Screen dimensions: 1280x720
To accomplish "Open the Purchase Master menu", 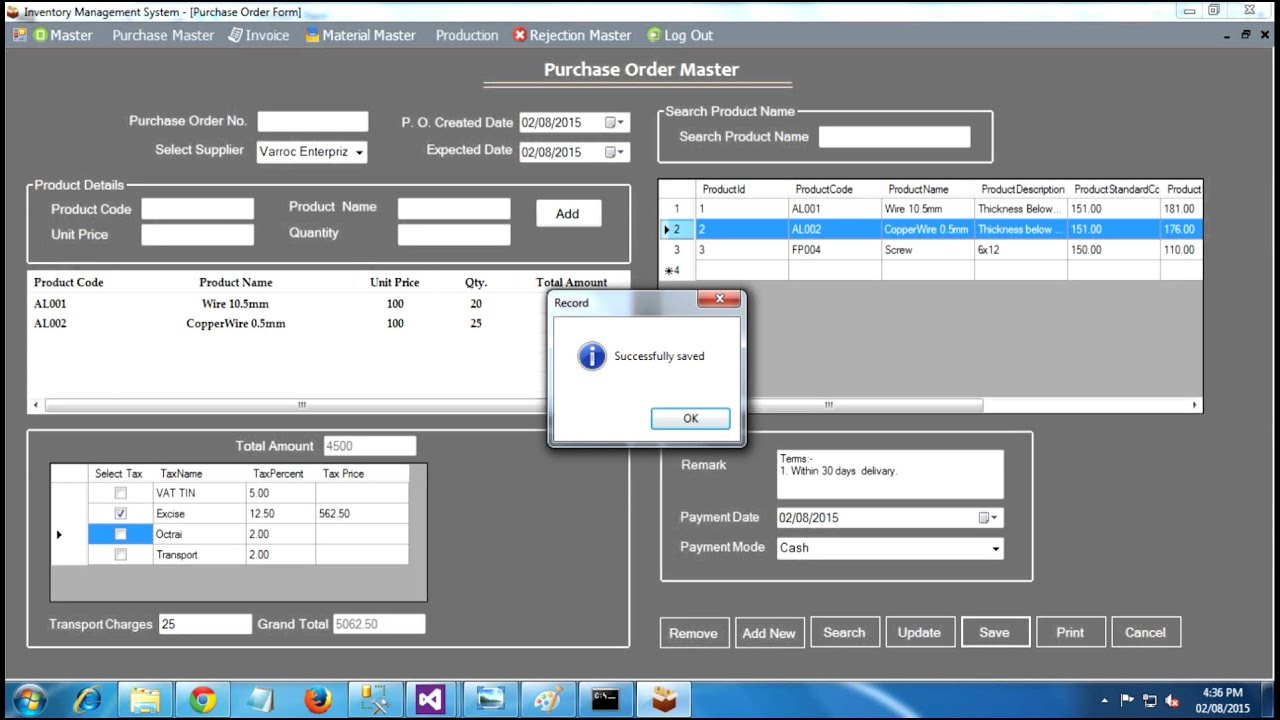I will coord(163,35).
